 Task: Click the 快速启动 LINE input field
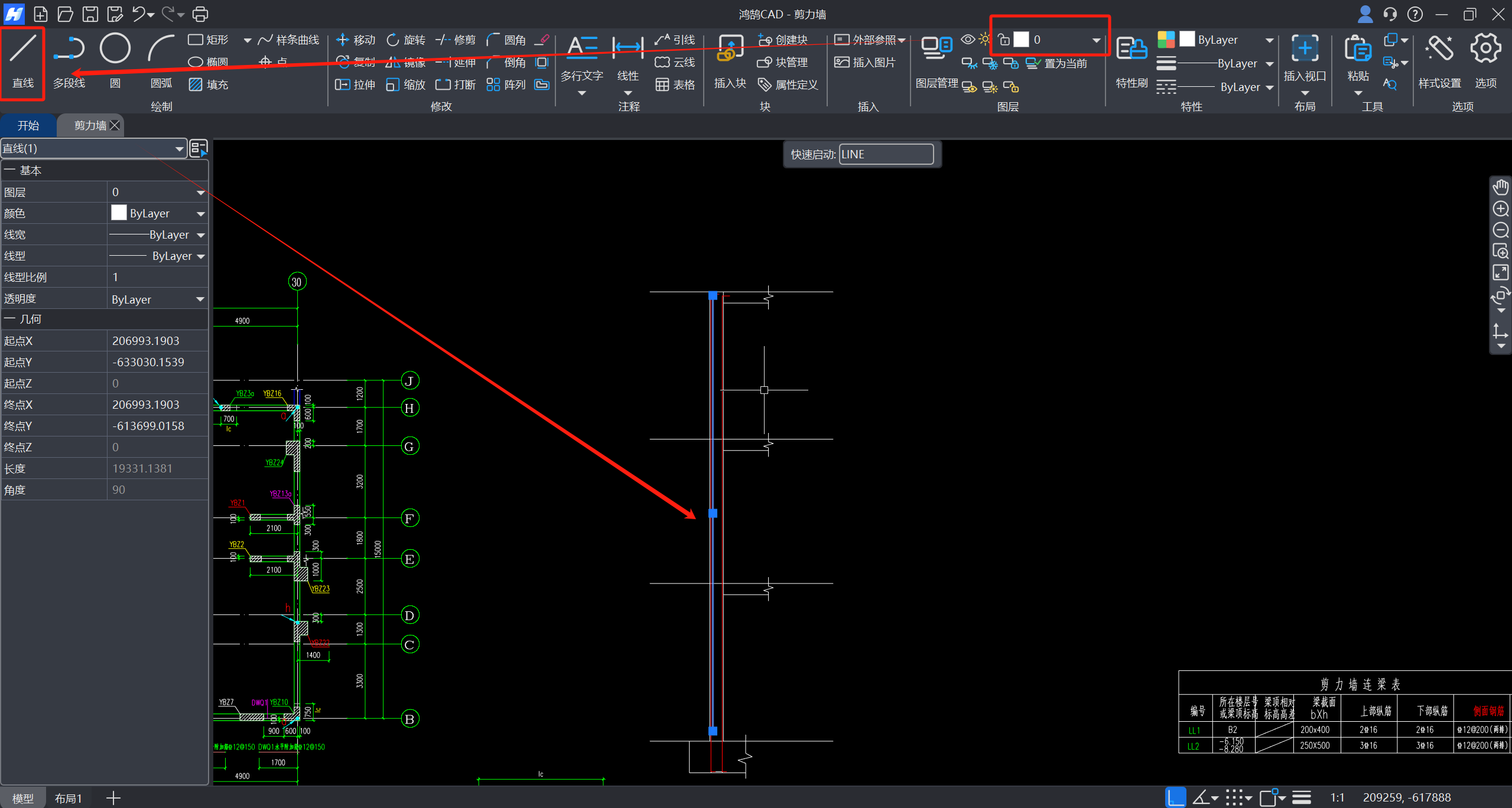885,155
